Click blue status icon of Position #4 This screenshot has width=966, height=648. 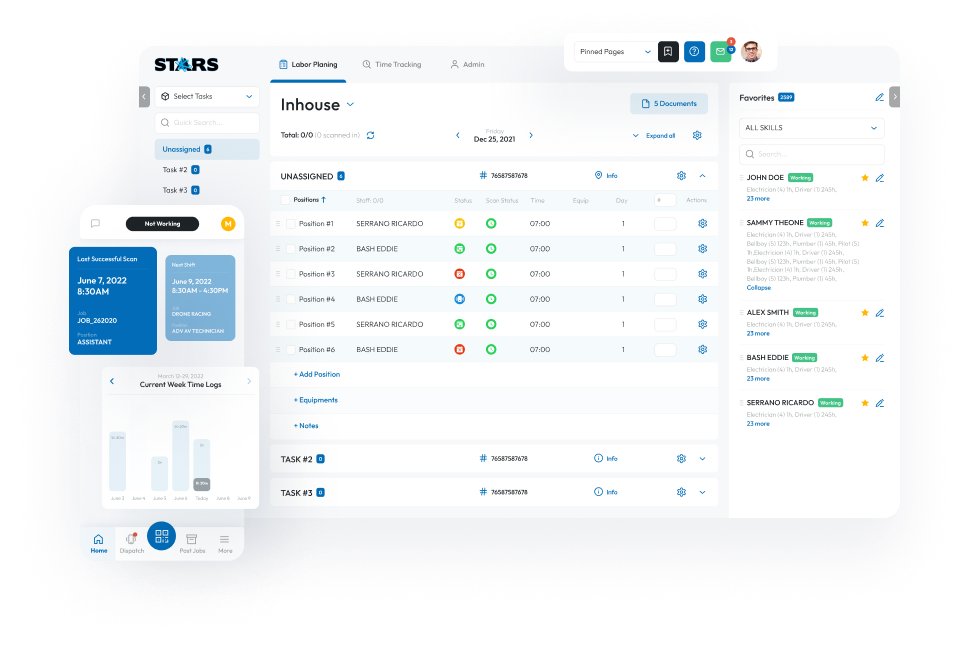[460, 299]
